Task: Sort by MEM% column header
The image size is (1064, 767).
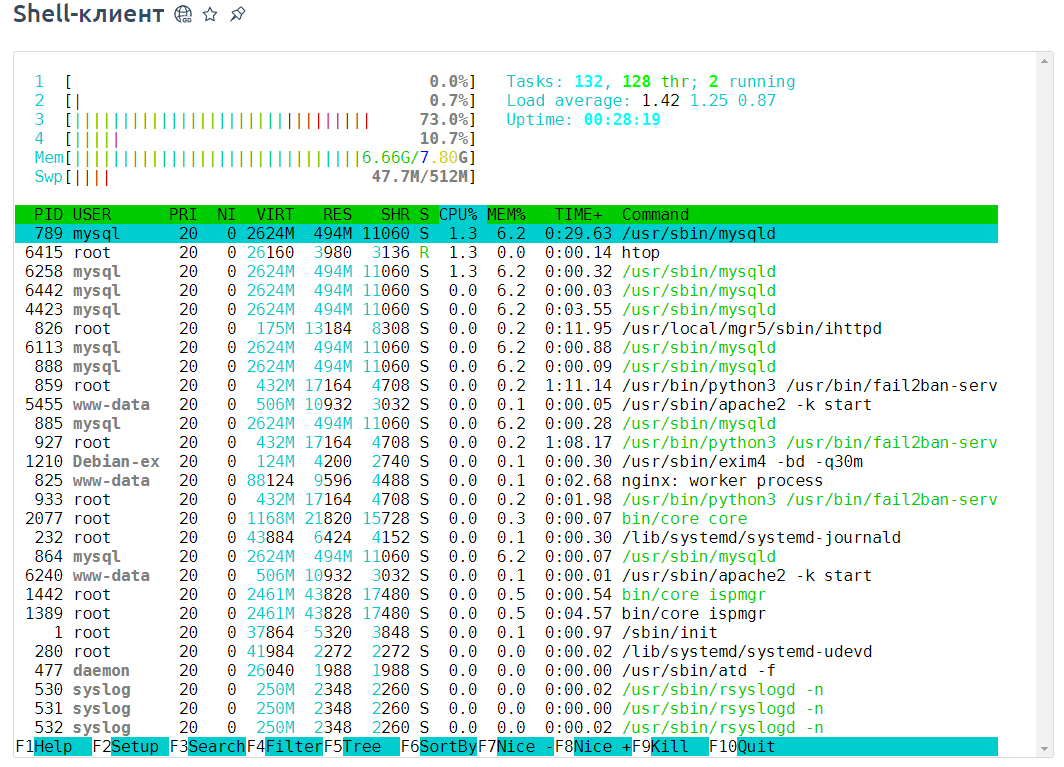Action: [x=506, y=214]
